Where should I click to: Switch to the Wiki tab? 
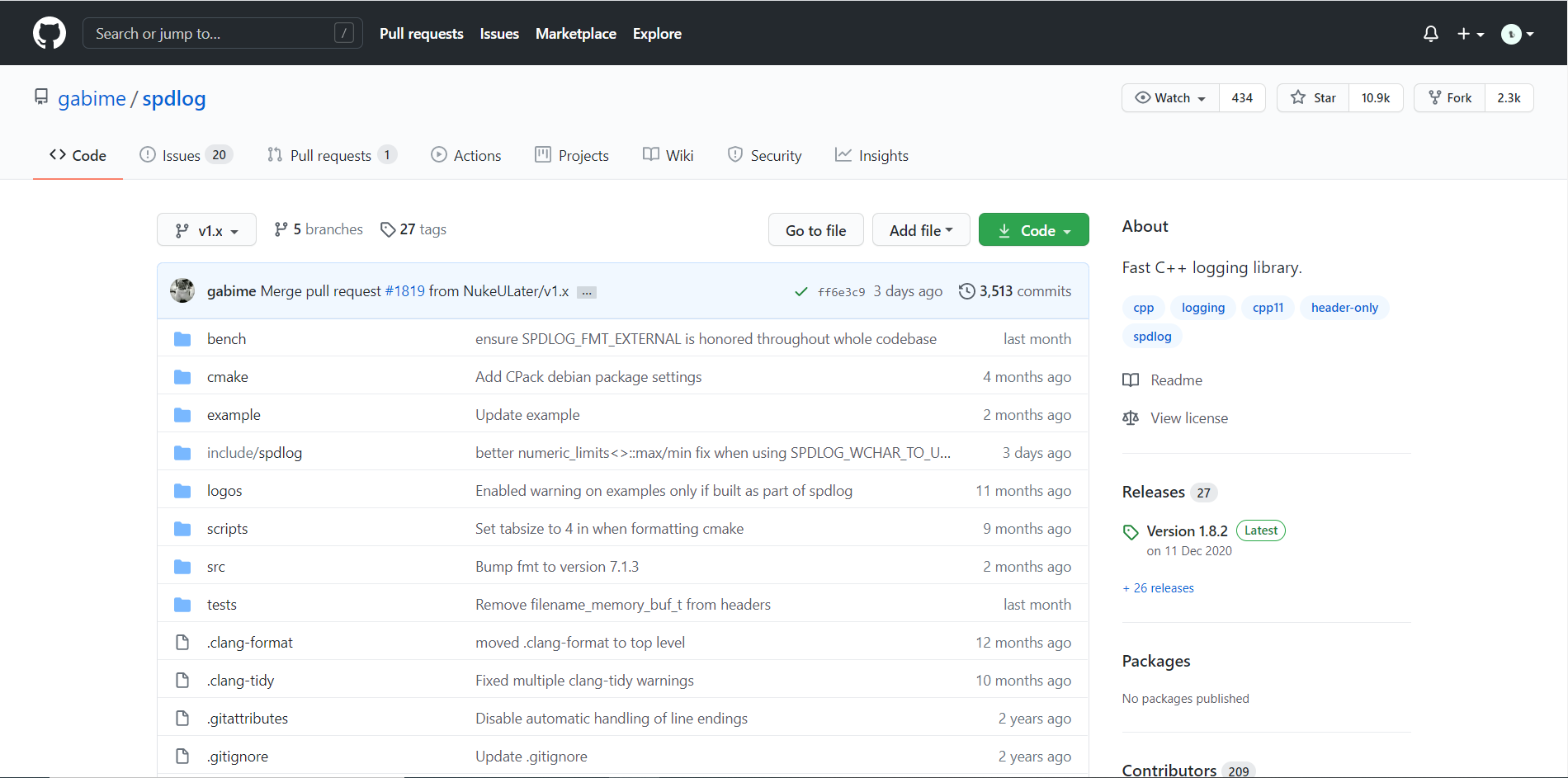(668, 155)
